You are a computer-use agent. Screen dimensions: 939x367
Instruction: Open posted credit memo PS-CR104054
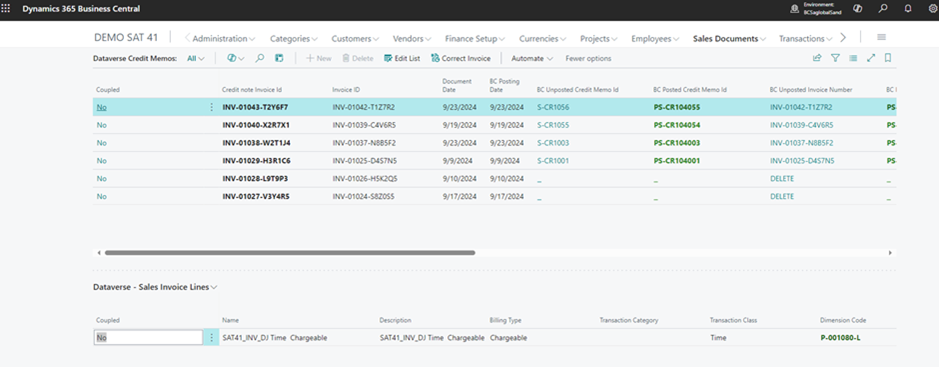677,125
